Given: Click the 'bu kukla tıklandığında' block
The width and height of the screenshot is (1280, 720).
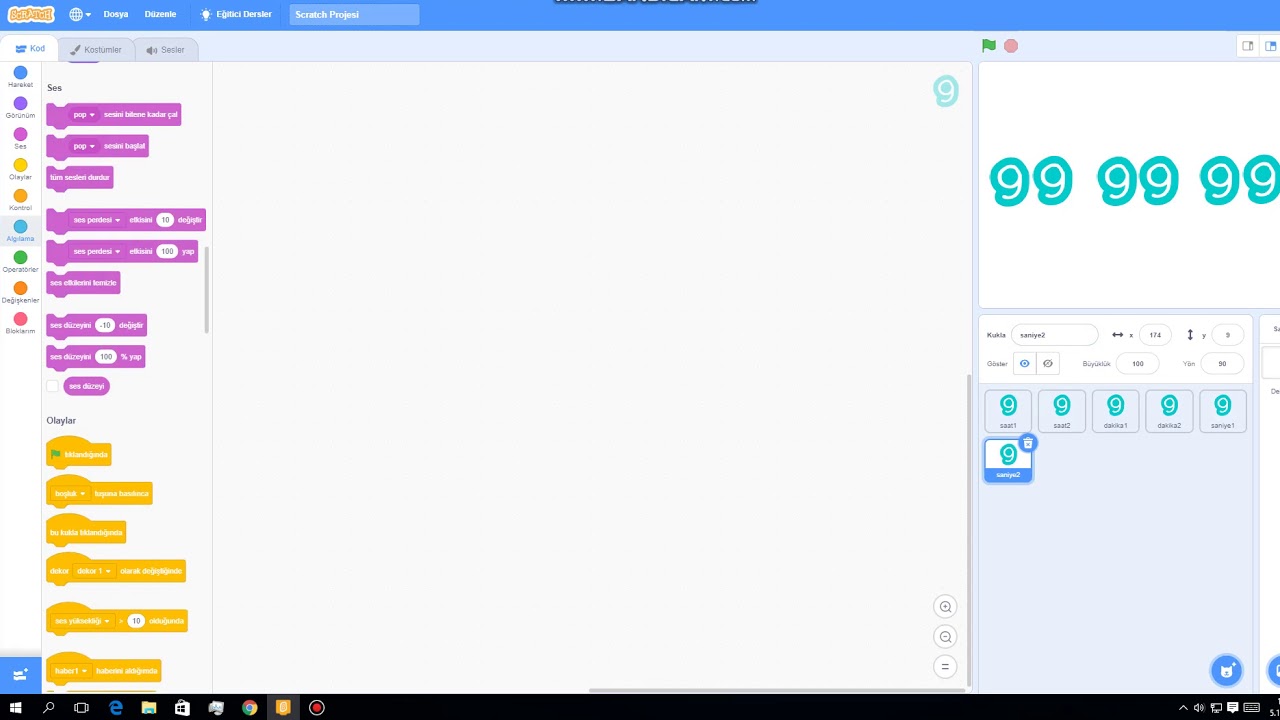Looking at the screenshot, I should click(86, 532).
